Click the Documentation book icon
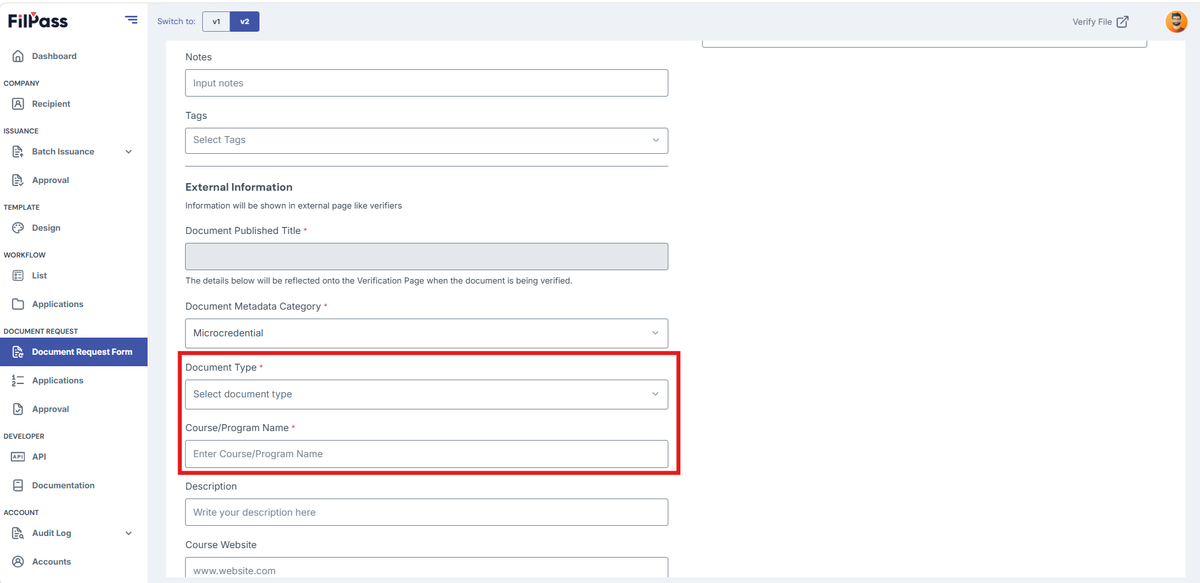 17,485
